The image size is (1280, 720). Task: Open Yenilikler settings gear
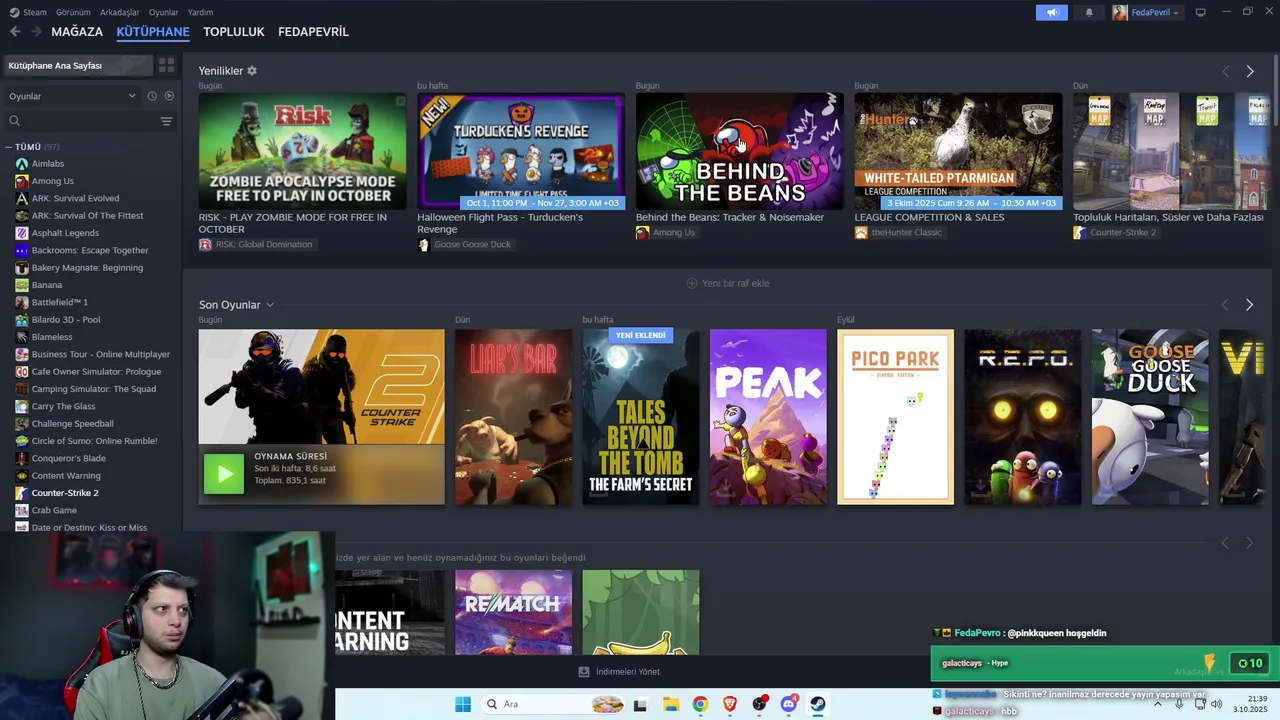tap(252, 71)
